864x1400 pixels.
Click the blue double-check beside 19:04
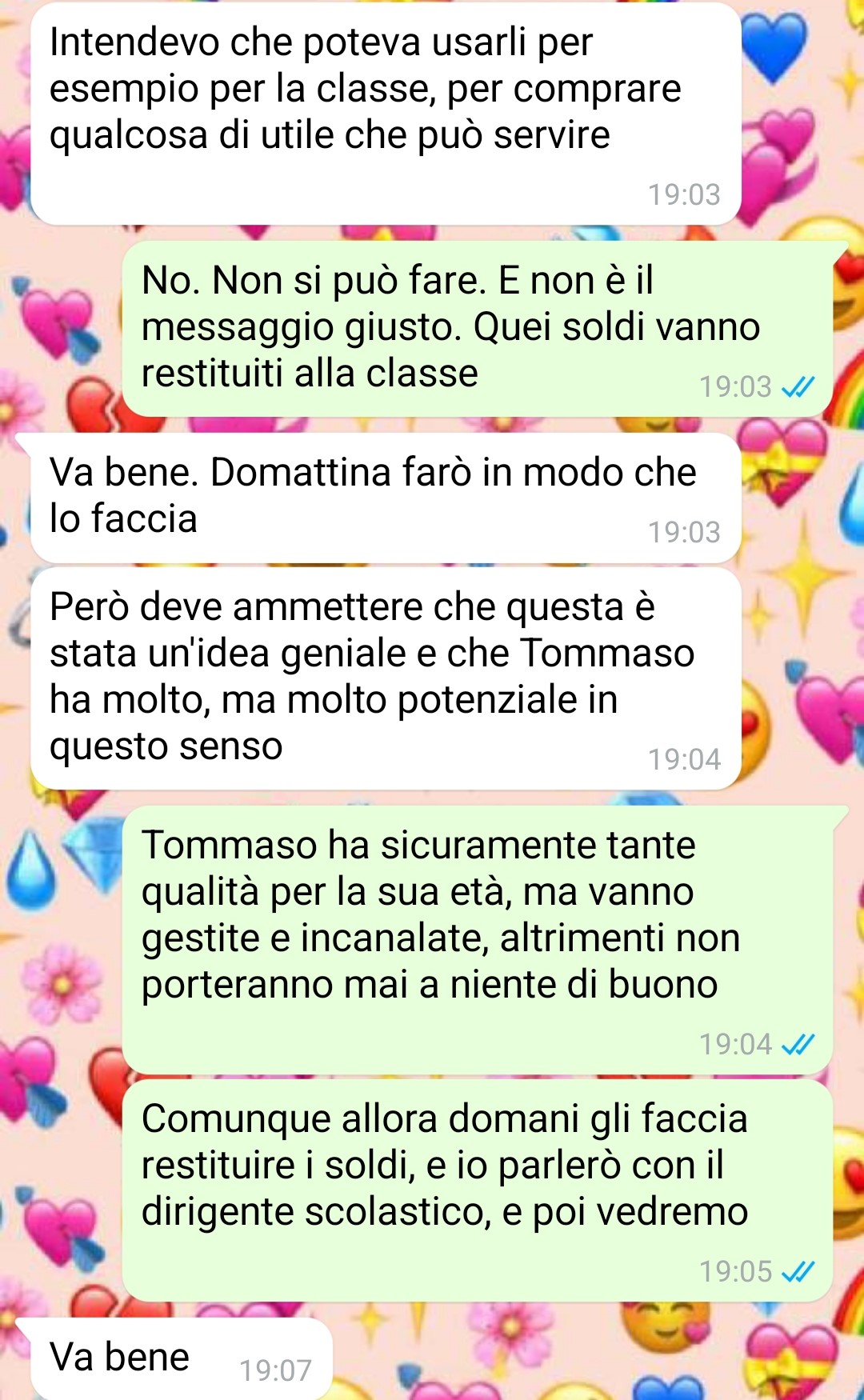(798, 1045)
